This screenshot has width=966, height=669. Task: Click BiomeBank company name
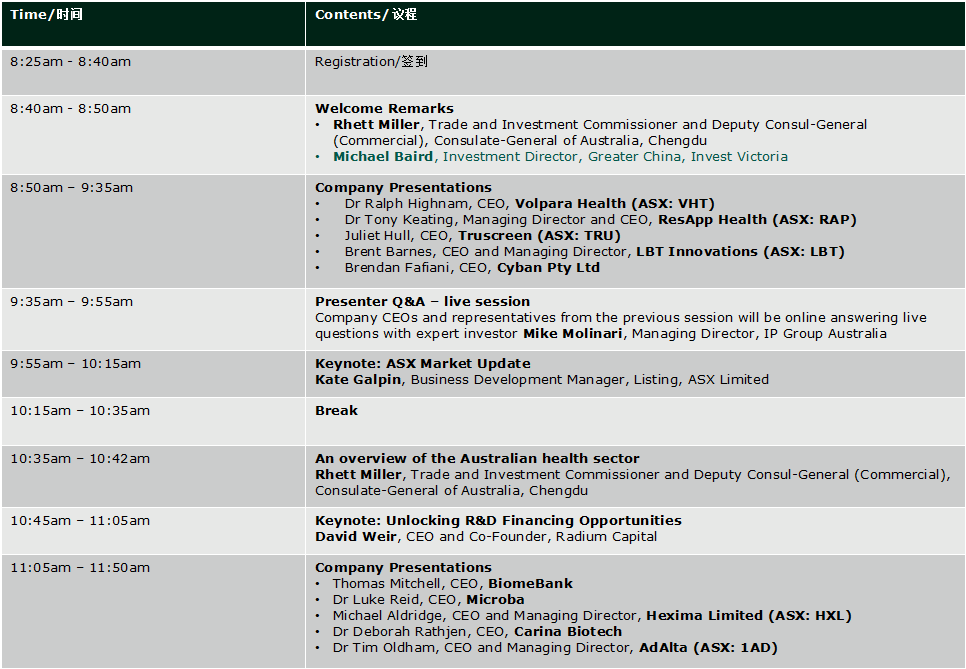[x=530, y=583]
